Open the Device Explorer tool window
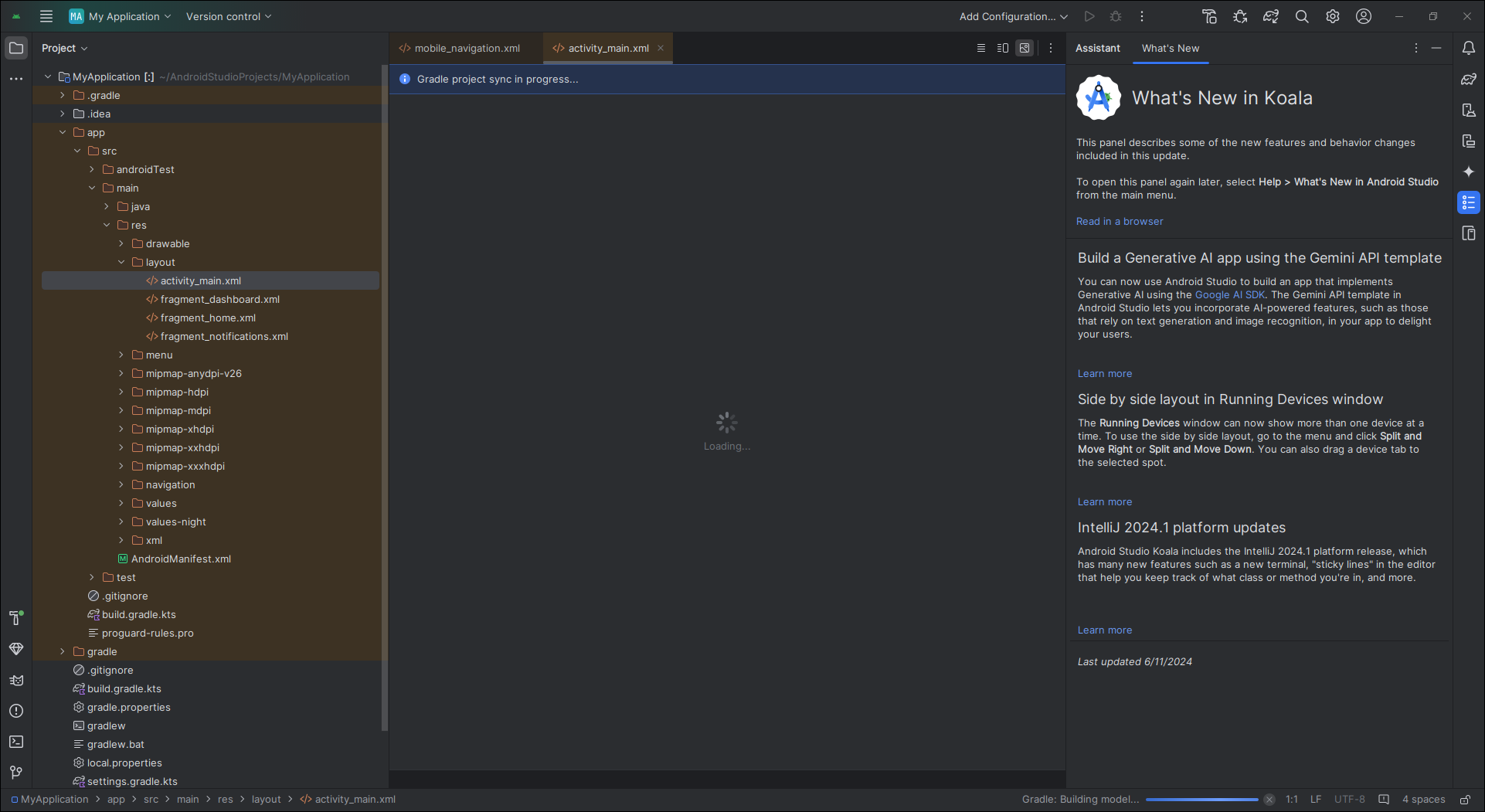This screenshot has width=1485, height=812. click(1469, 233)
